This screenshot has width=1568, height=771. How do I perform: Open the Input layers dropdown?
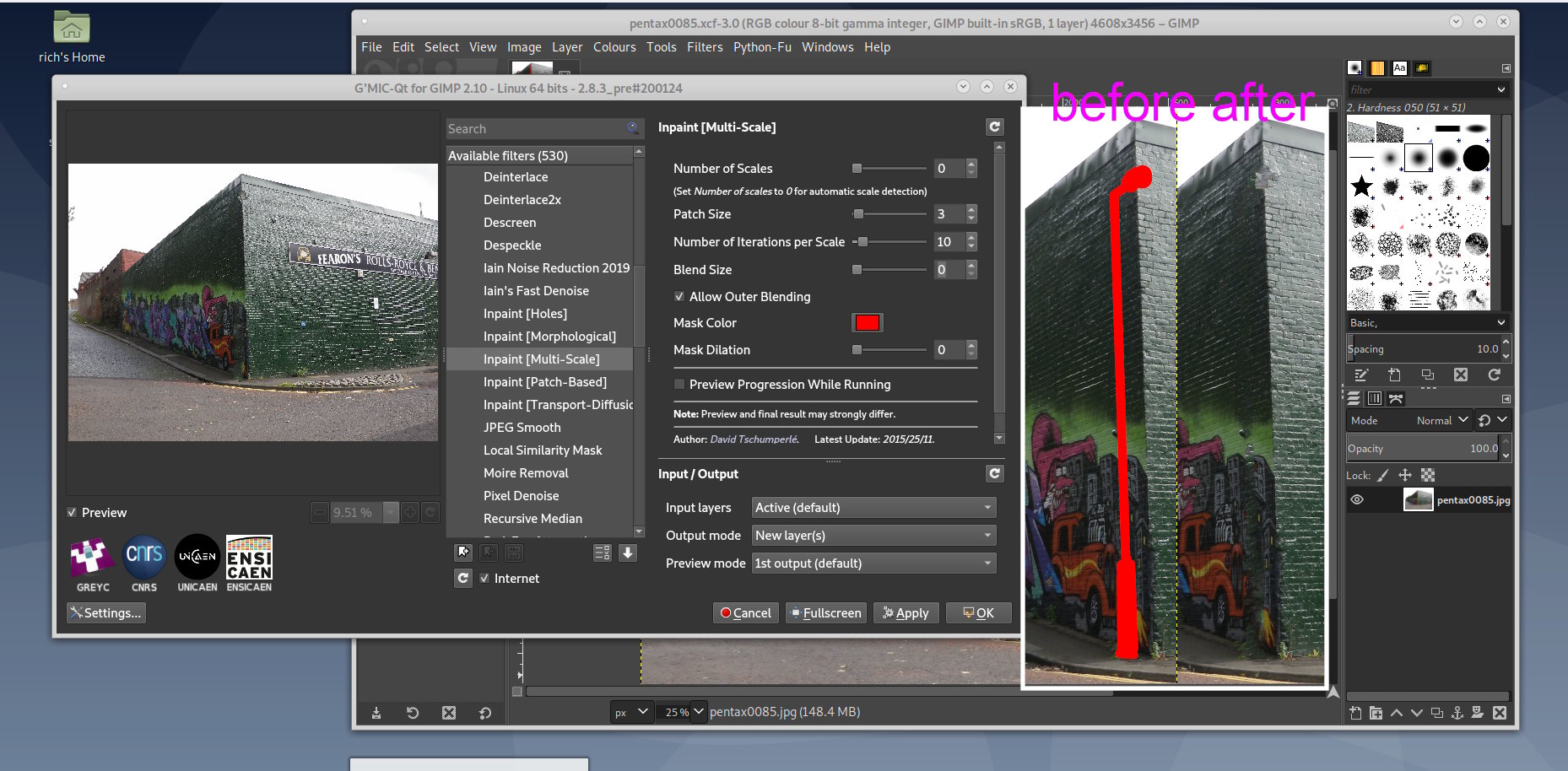(x=873, y=508)
